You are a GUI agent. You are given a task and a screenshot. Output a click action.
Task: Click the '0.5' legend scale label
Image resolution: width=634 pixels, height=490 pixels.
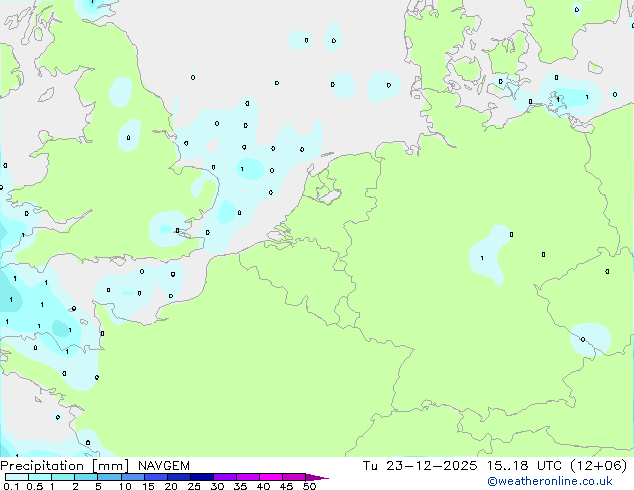coord(35,486)
